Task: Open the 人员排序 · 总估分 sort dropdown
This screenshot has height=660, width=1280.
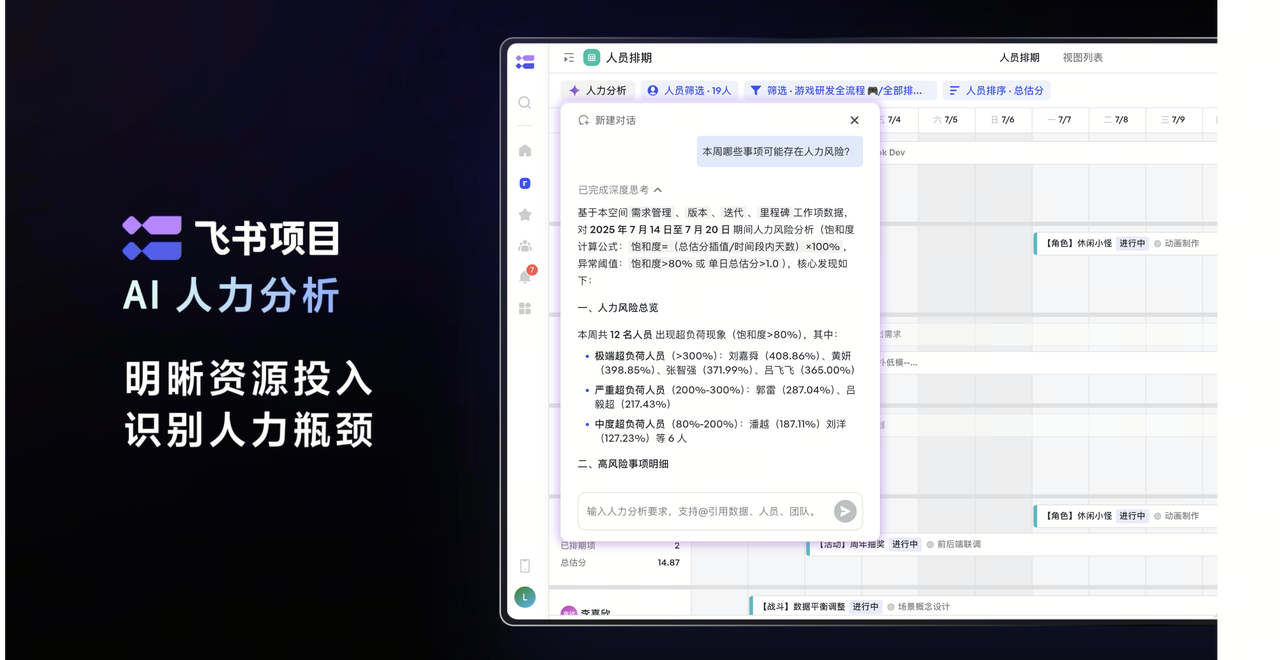Action: [995, 91]
